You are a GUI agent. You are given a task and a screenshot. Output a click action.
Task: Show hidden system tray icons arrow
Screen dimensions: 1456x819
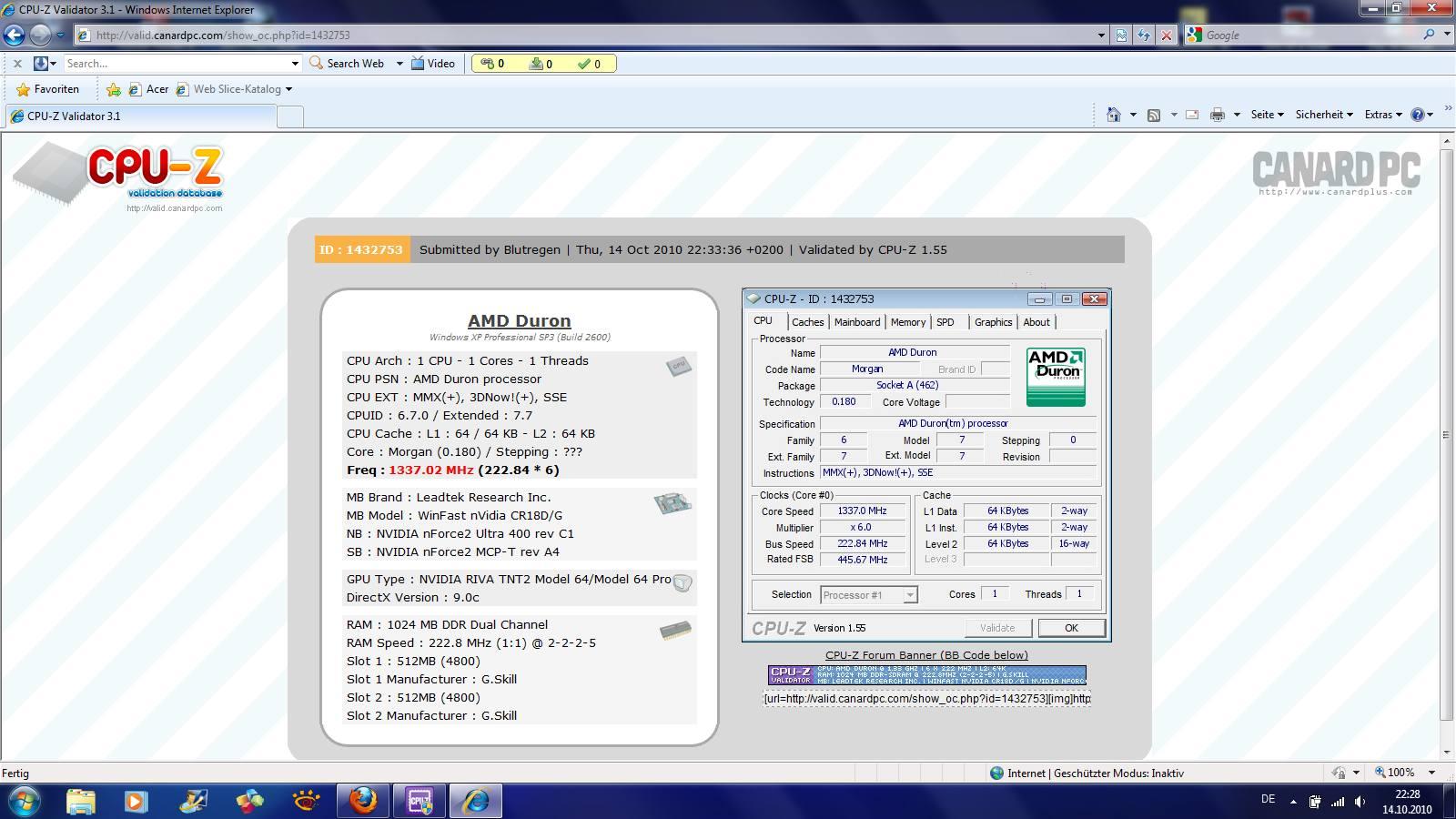[x=1293, y=802]
